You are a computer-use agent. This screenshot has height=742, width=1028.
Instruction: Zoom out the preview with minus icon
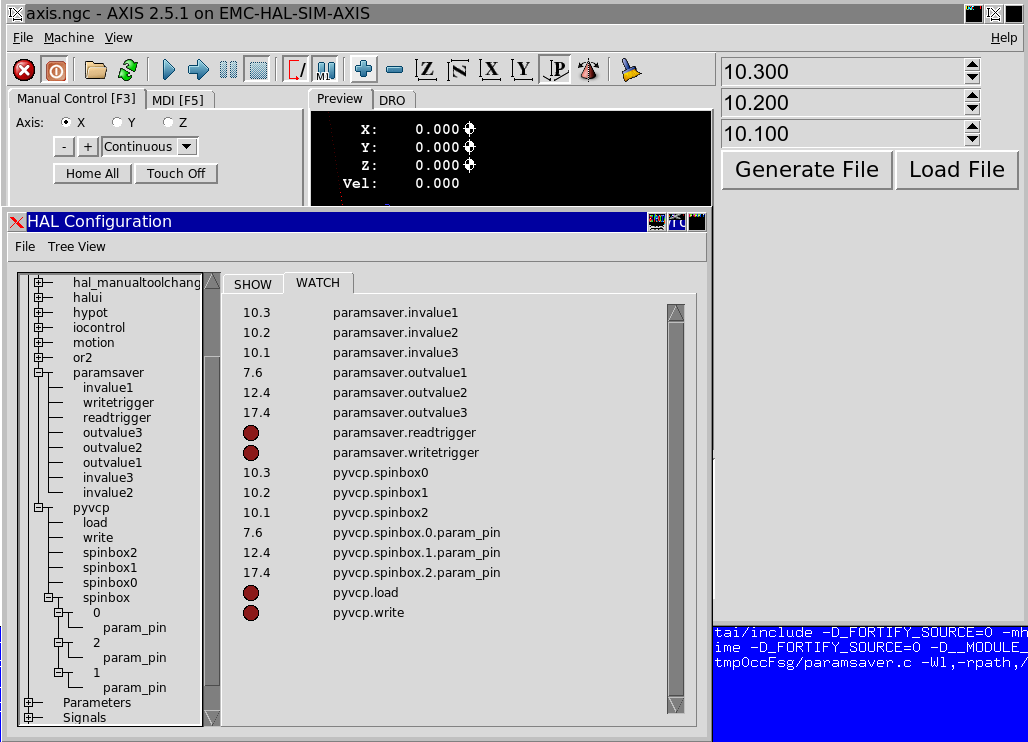click(x=395, y=70)
